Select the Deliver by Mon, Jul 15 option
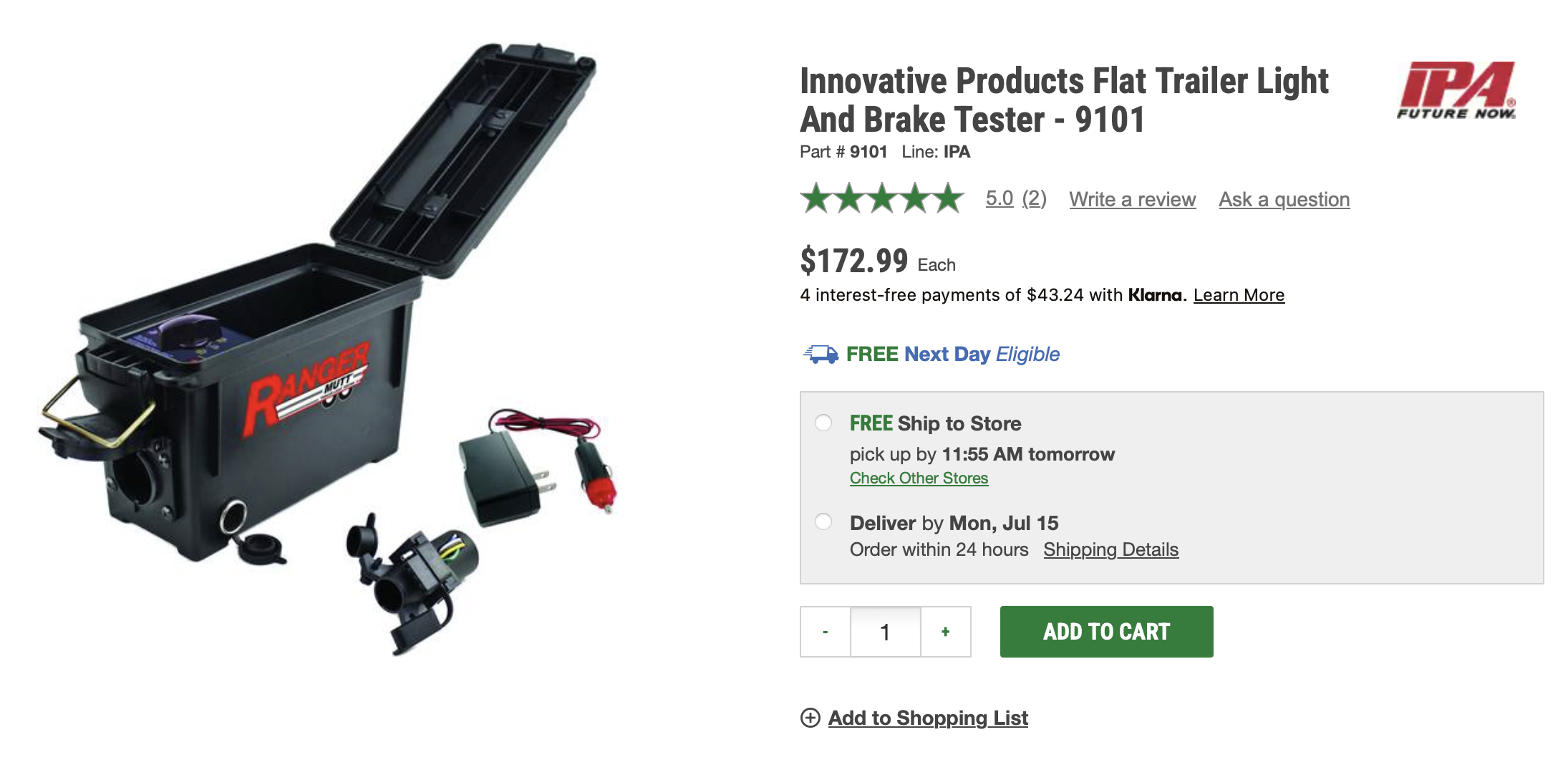 pos(823,521)
